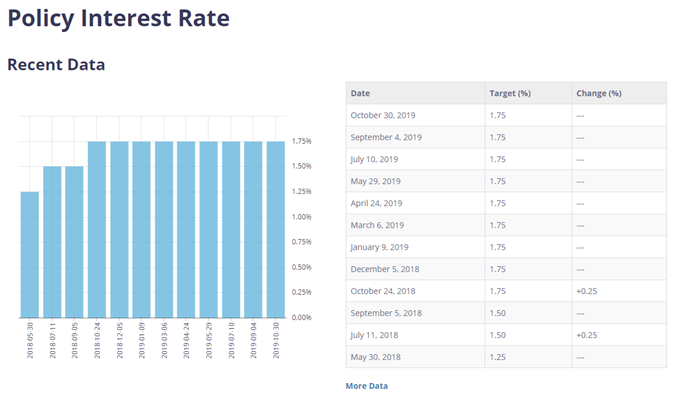The width and height of the screenshot is (679, 395).
Task: Click the chart bar for 2018-09-05
Action: click(x=74, y=242)
